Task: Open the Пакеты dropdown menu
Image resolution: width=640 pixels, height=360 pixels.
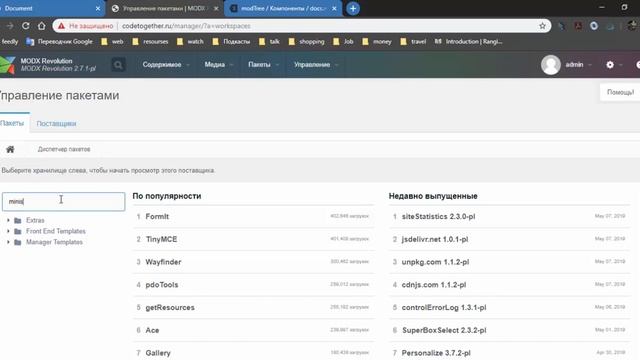Action: tap(263, 64)
